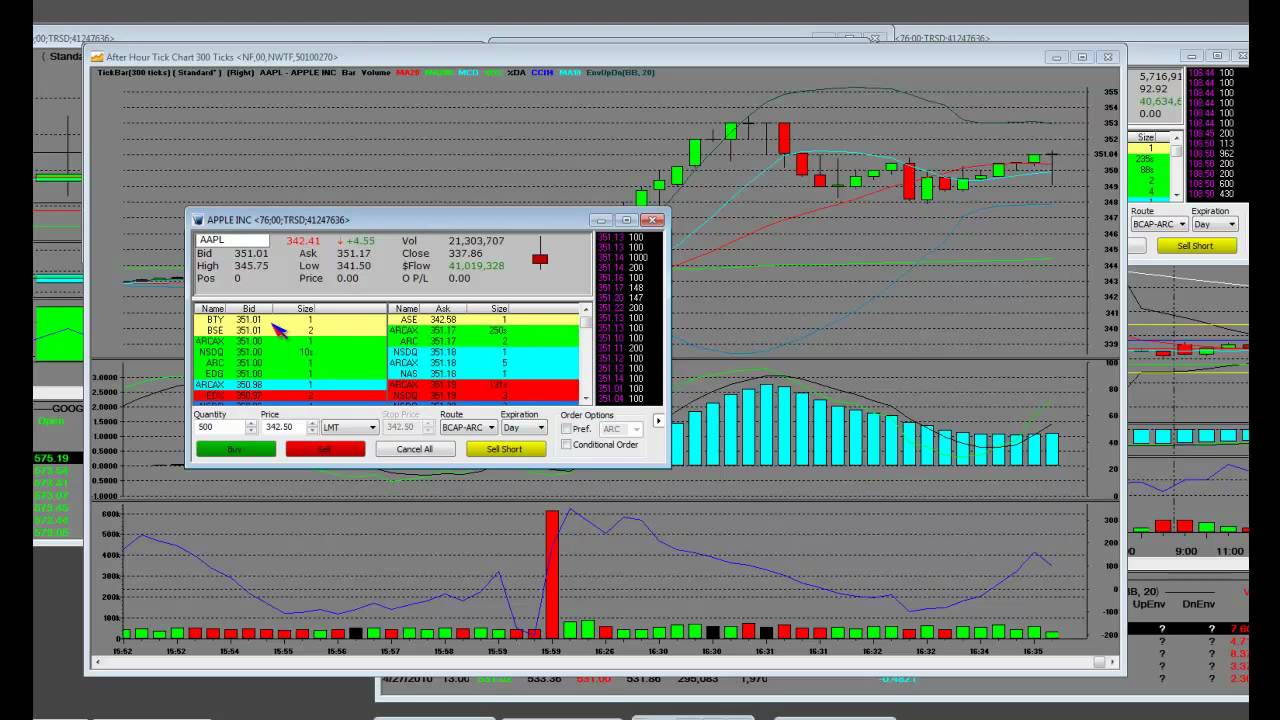The width and height of the screenshot is (1280, 720).
Task: Click the Bid column header
Action: point(249,309)
